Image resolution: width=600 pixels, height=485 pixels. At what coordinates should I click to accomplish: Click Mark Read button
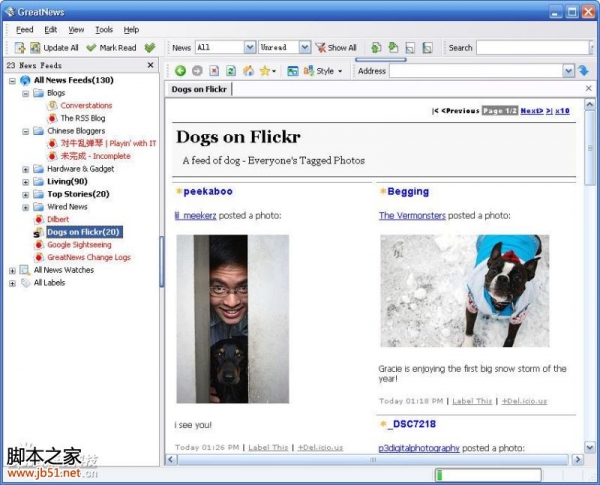(111, 48)
